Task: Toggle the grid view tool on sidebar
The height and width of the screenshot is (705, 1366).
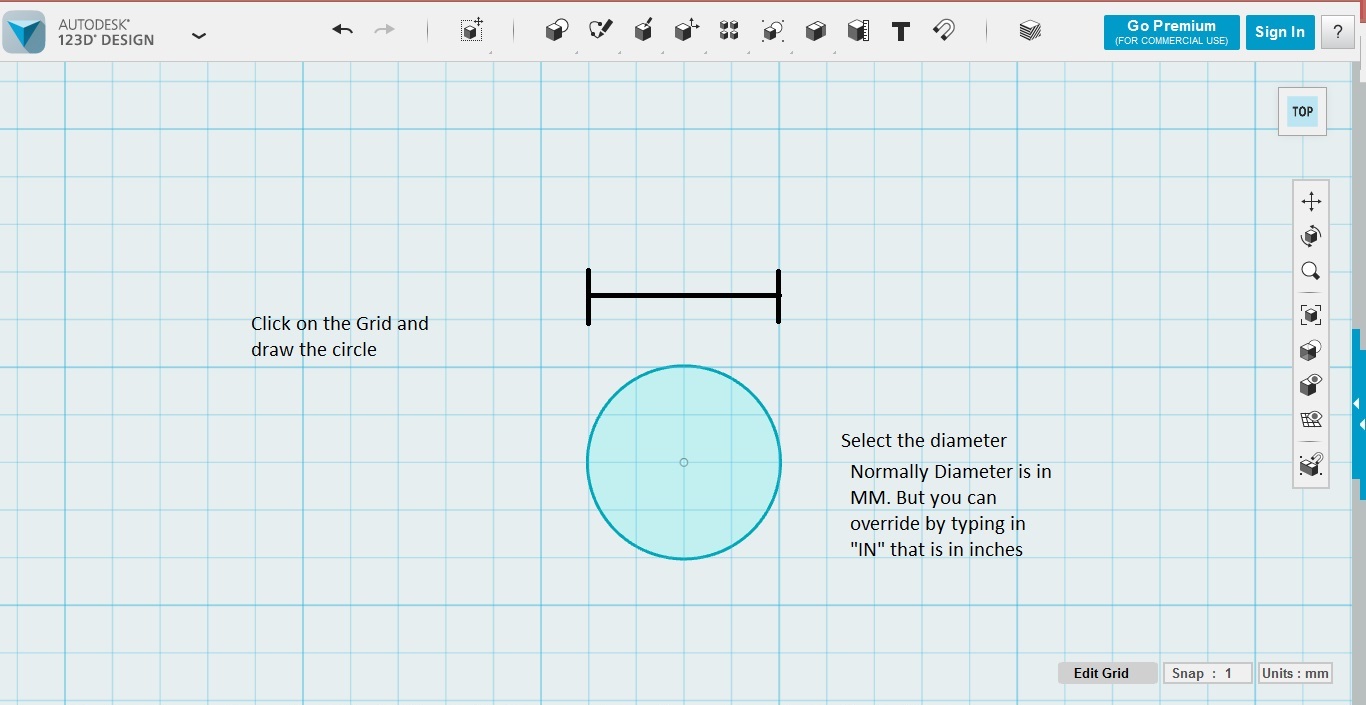Action: pos(1311,419)
